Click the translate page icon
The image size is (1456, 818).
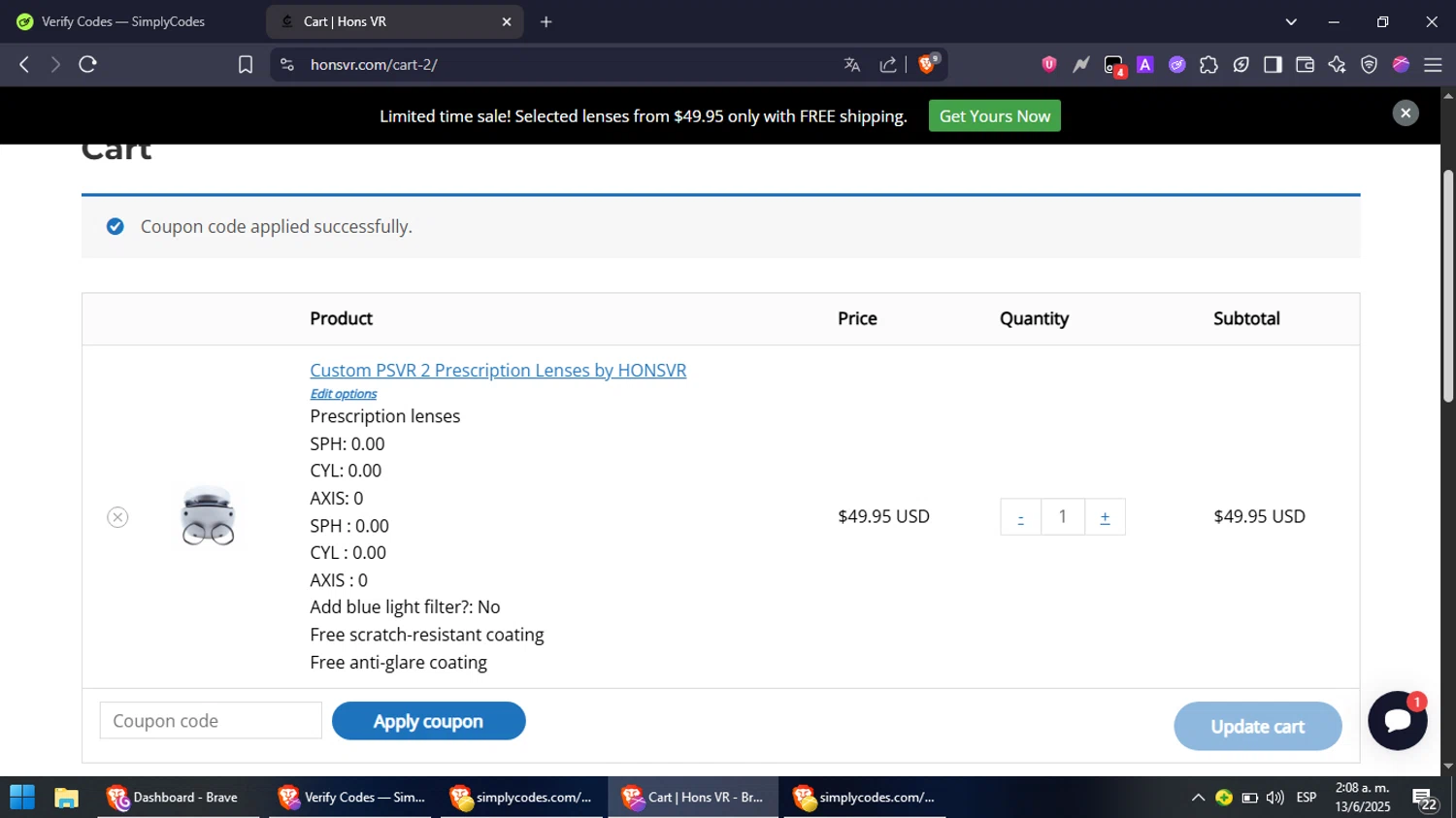pyautogui.click(x=852, y=65)
